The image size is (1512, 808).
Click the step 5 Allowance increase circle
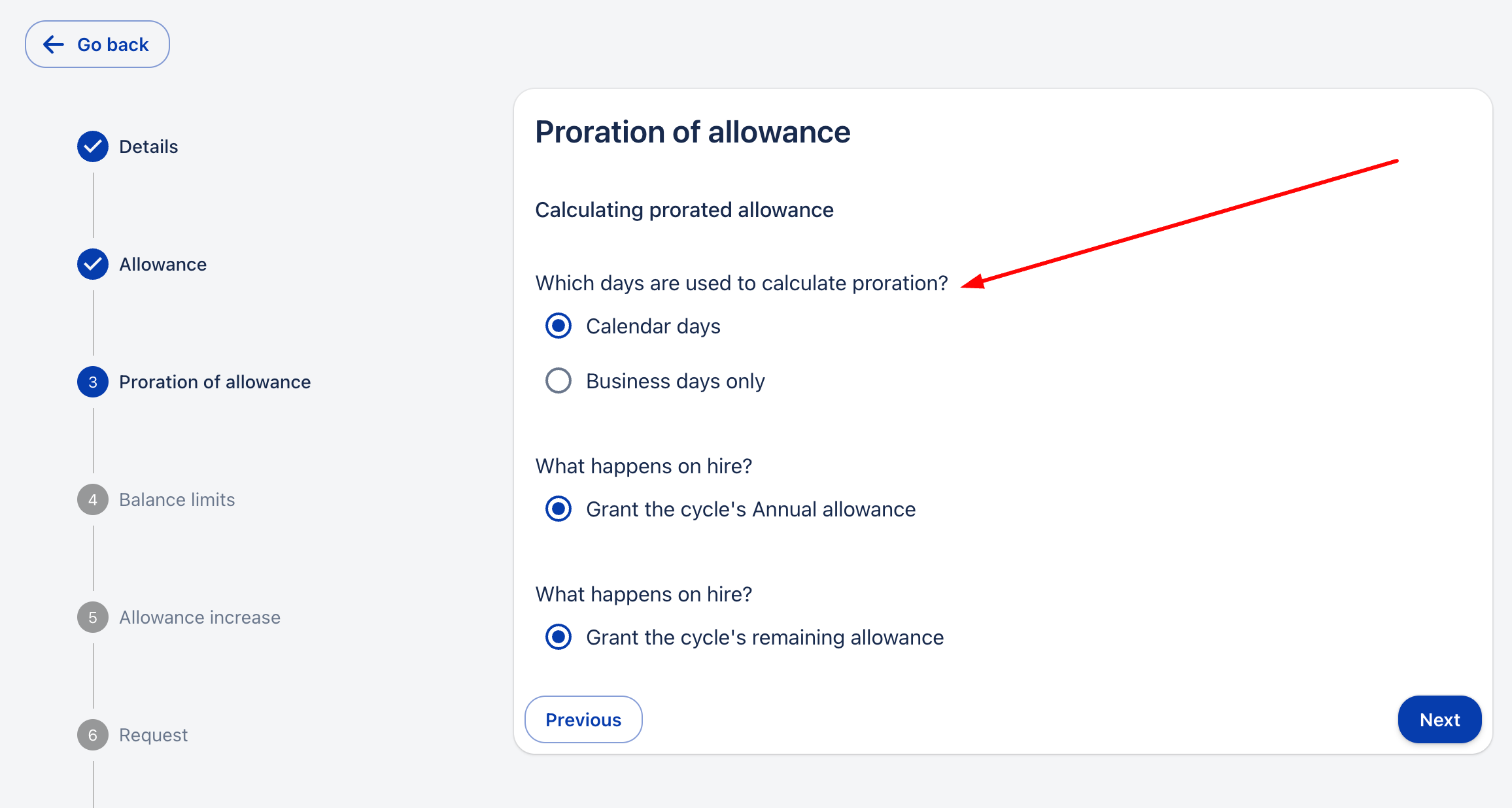(x=93, y=617)
